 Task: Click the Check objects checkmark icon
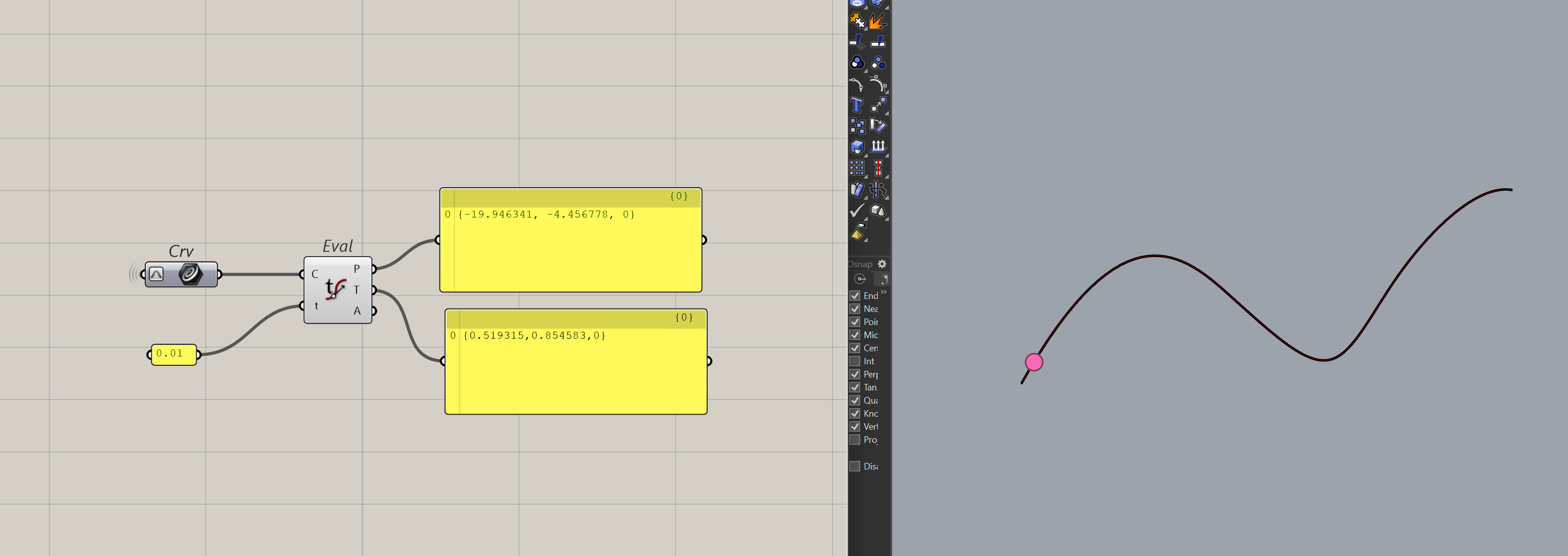tap(856, 211)
